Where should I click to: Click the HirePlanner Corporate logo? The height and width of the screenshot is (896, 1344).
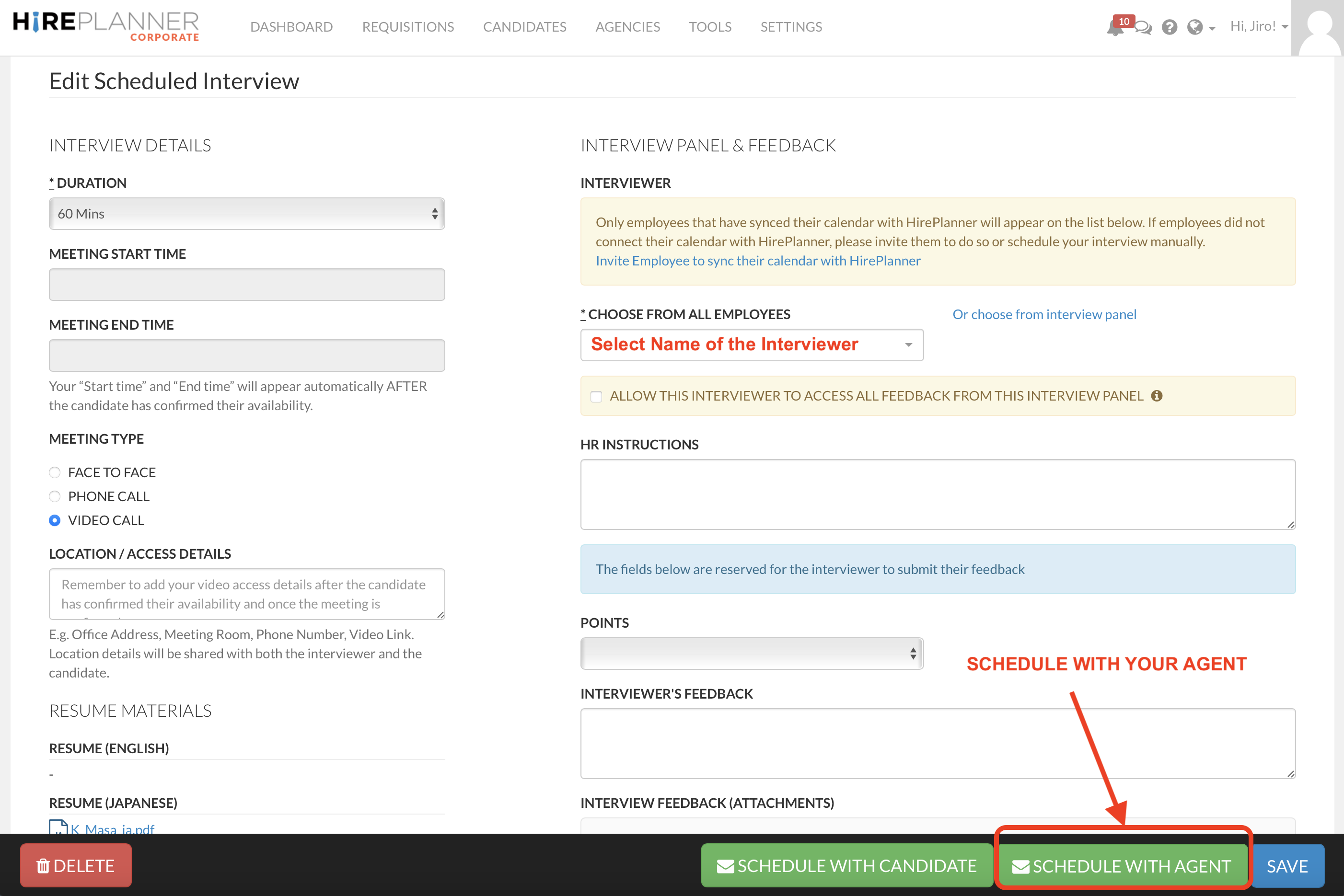click(106, 26)
